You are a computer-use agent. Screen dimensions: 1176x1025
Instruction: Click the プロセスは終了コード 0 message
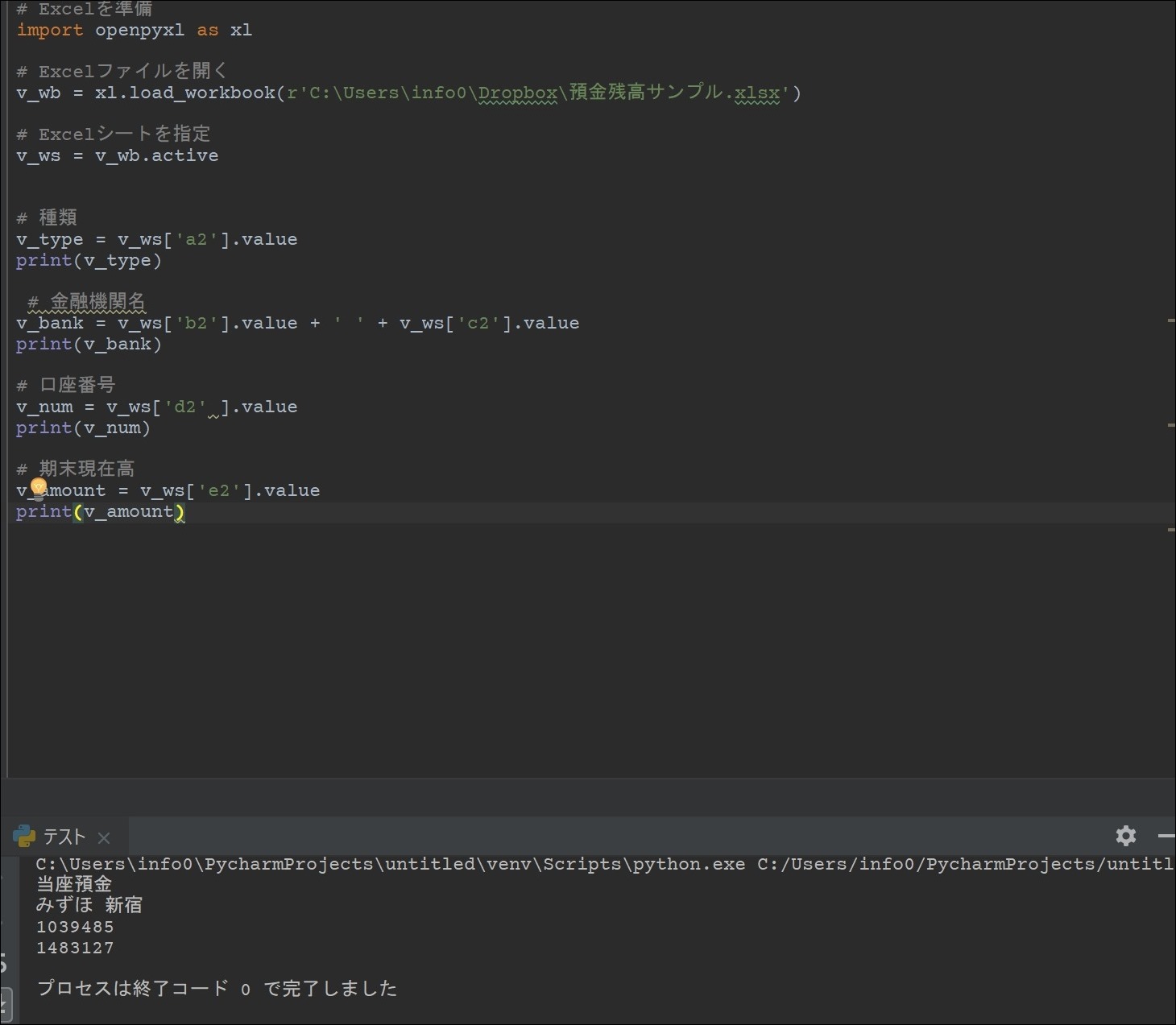click(217, 988)
